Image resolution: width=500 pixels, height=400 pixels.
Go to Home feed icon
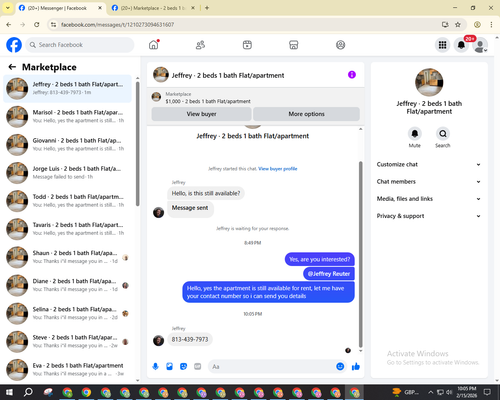click(154, 45)
